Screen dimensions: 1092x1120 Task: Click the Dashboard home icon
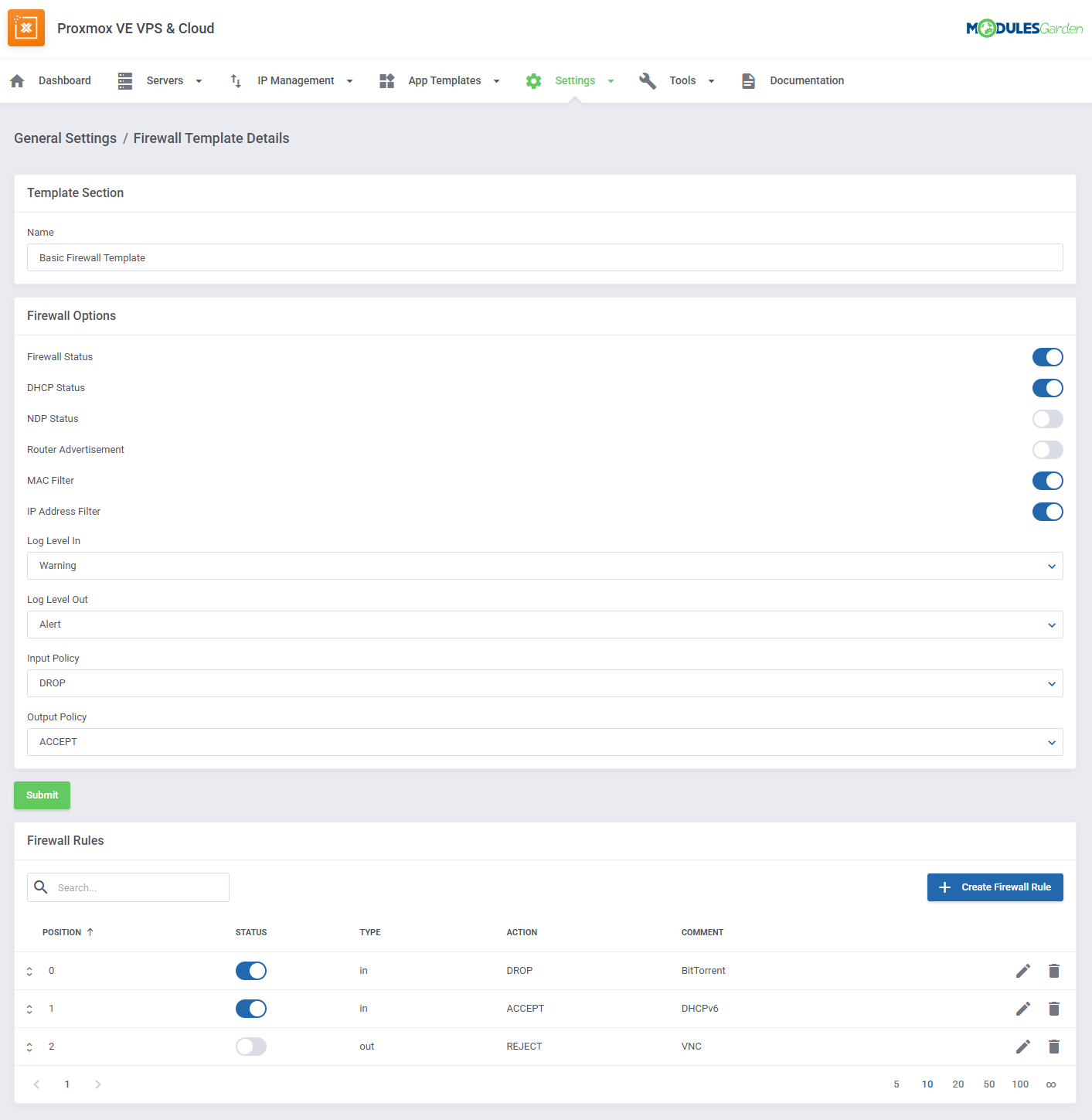[17, 80]
